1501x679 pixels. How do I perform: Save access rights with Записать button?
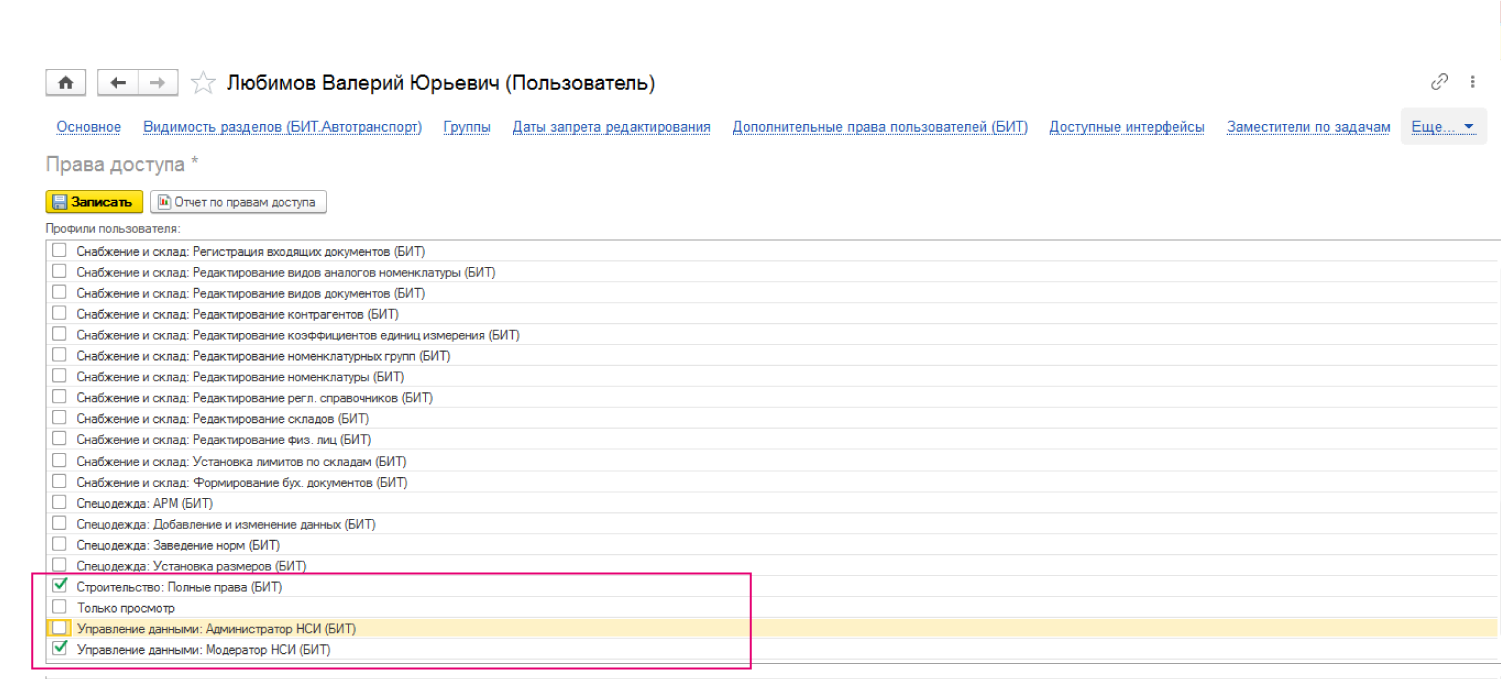tap(94, 202)
